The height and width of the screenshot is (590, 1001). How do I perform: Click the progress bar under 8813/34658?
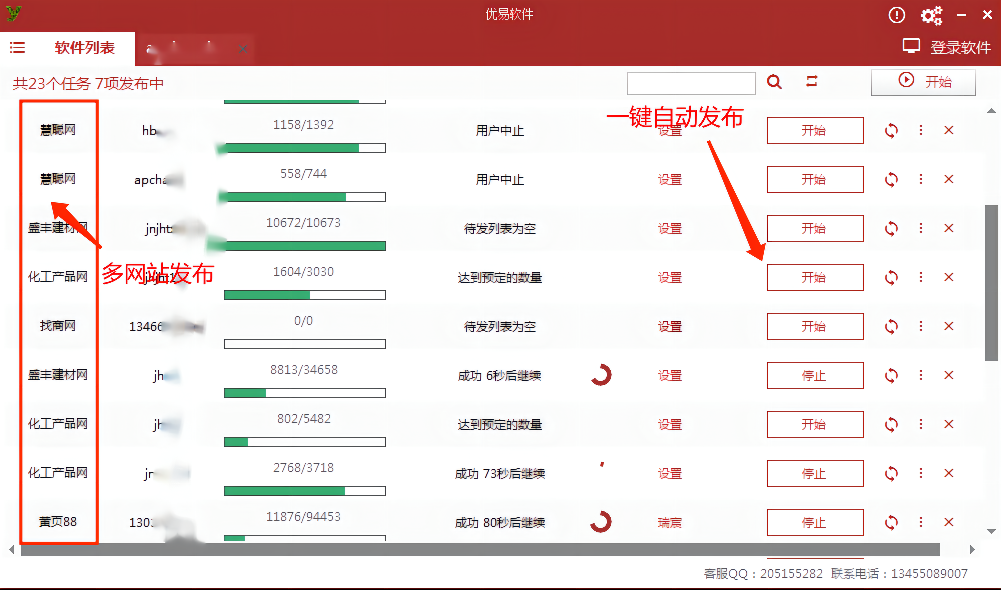[305, 393]
